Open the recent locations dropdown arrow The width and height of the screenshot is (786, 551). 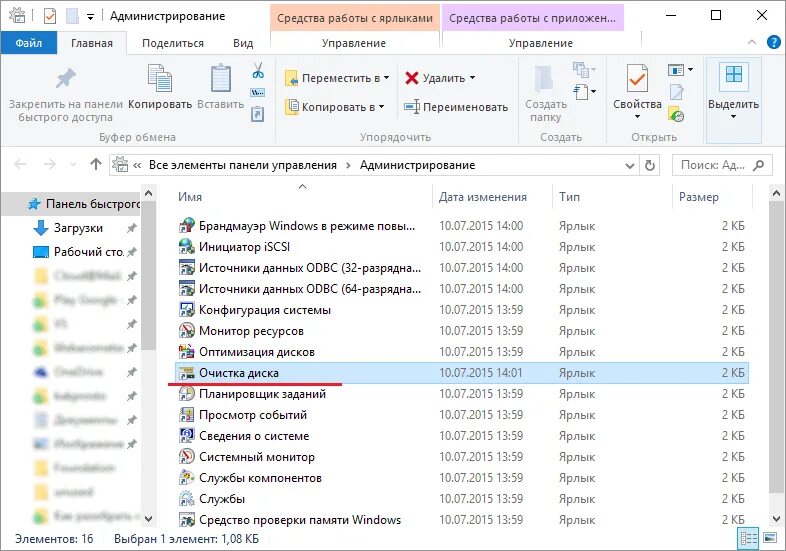(73, 164)
